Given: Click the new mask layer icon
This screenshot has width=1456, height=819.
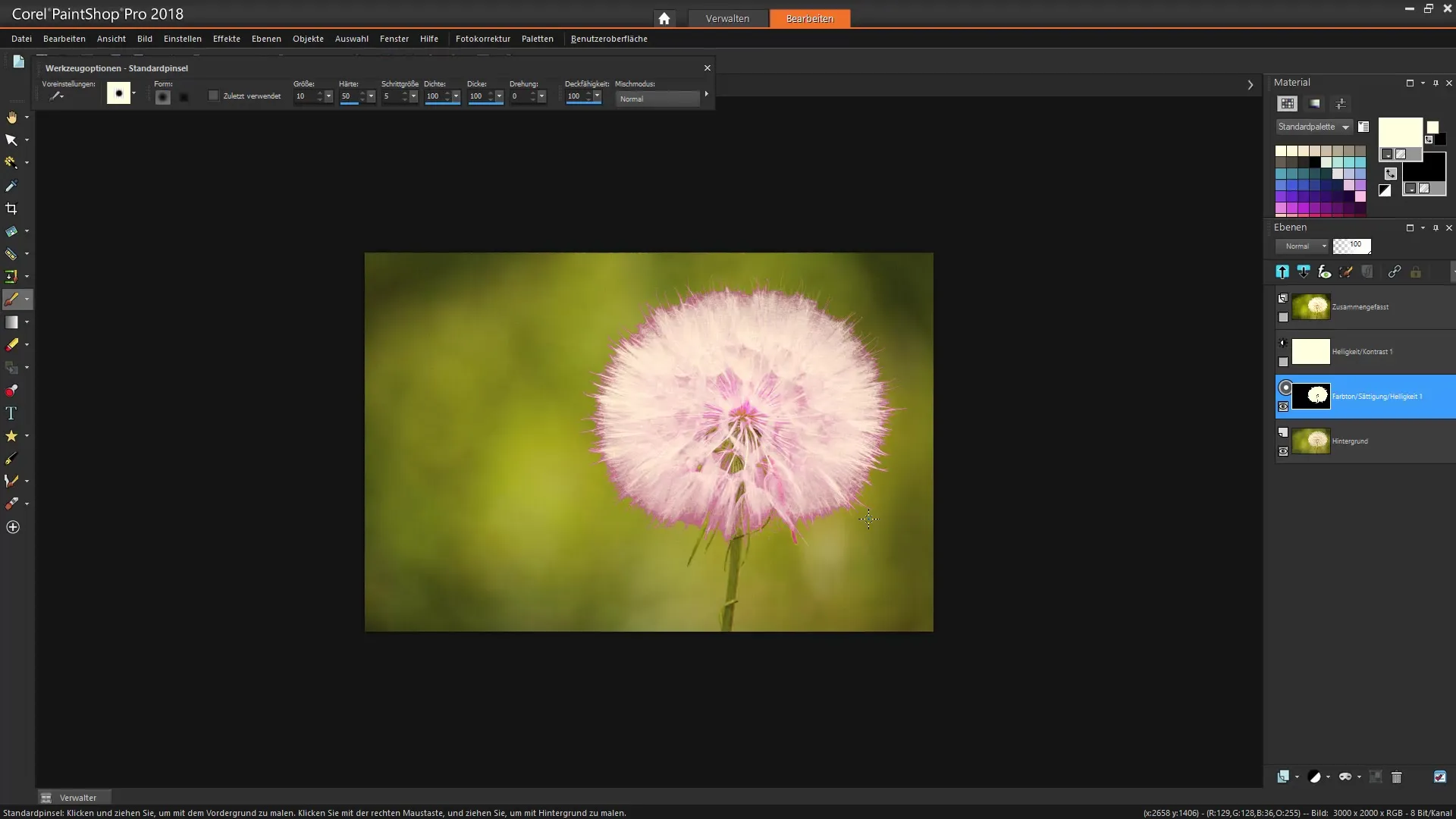Looking at the screenshot, I should (1345, 777).
